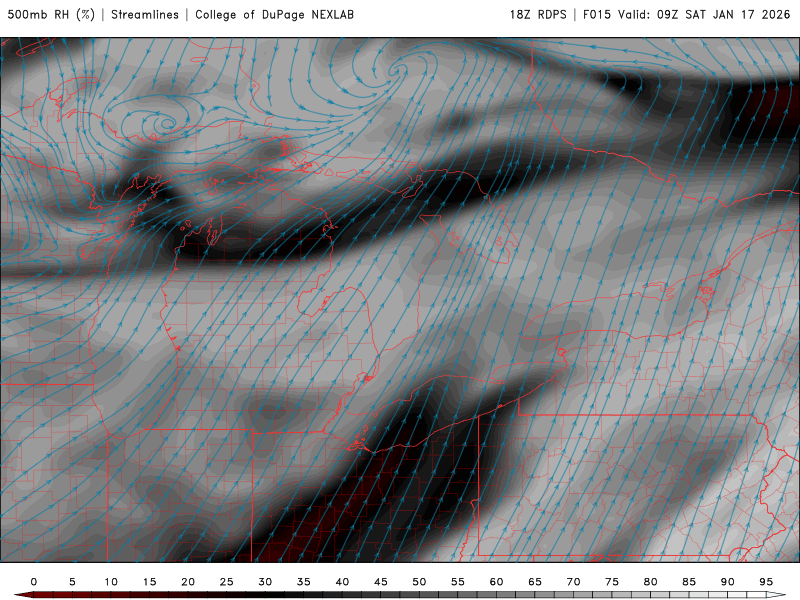Click the colorbar label "50"
Screen dimensions: 800x600
tap(419, 582)
